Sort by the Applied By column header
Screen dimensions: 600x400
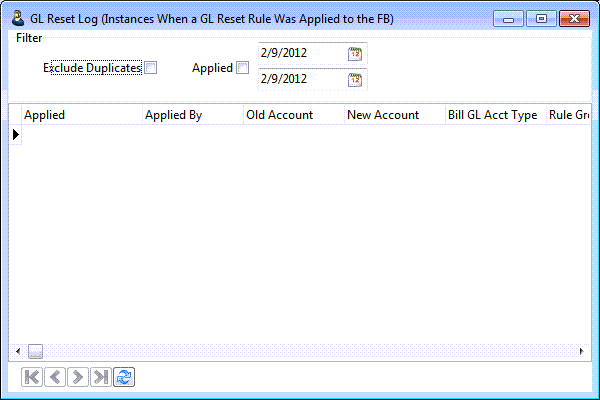[x=193, y=115]
